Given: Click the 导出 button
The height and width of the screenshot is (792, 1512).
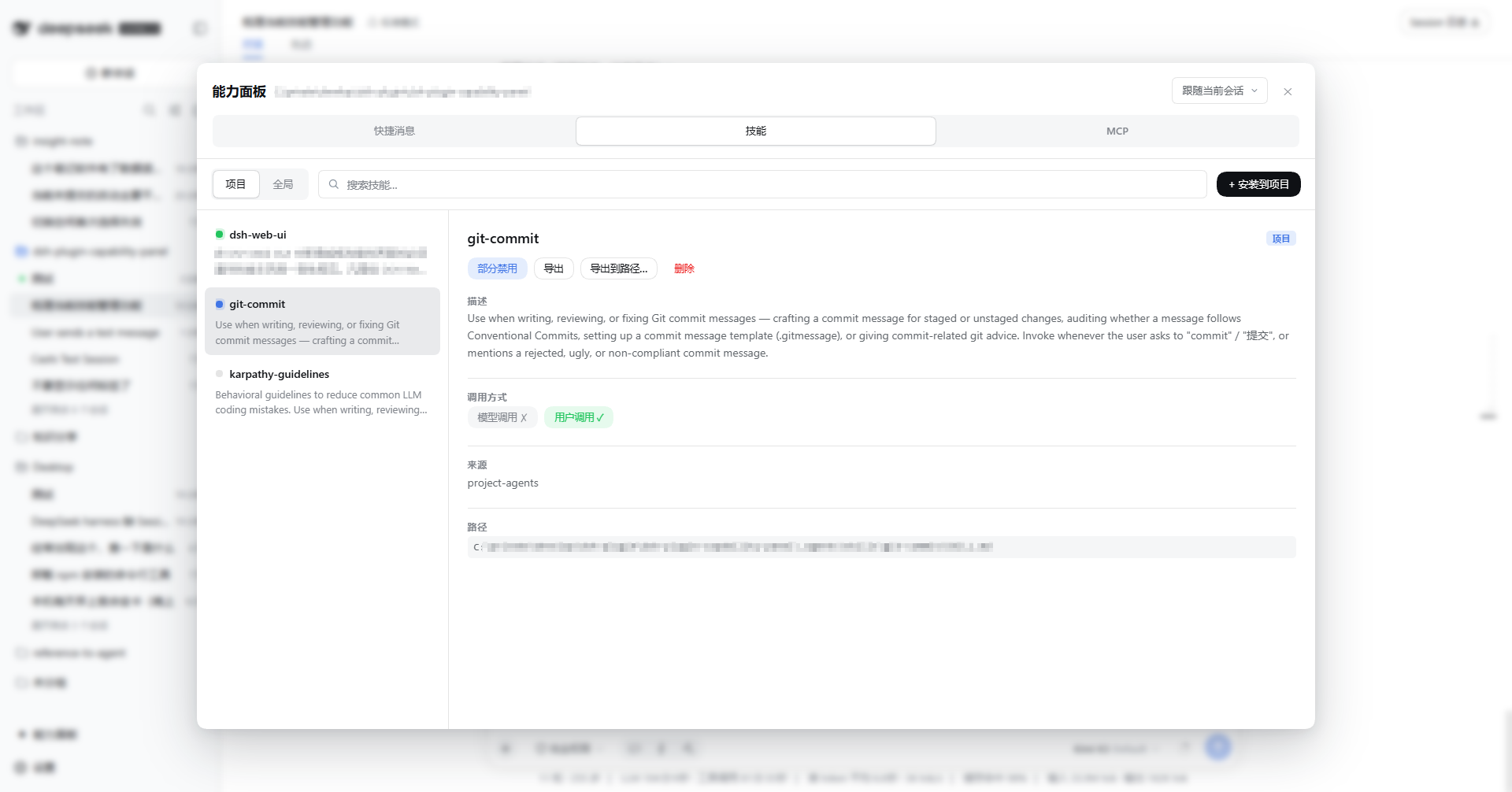Looking at the screenshot, I should [554, 268].
